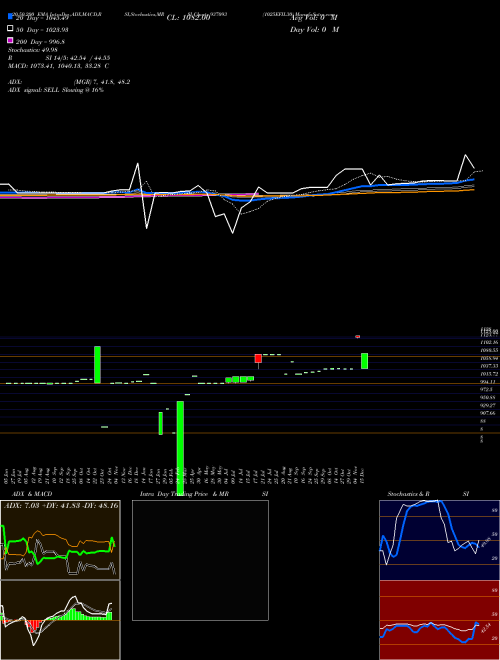Click the 'Stochastics: 49.98' reading
Viewport: 500px width, 660px height.
(x=32, y=50)
